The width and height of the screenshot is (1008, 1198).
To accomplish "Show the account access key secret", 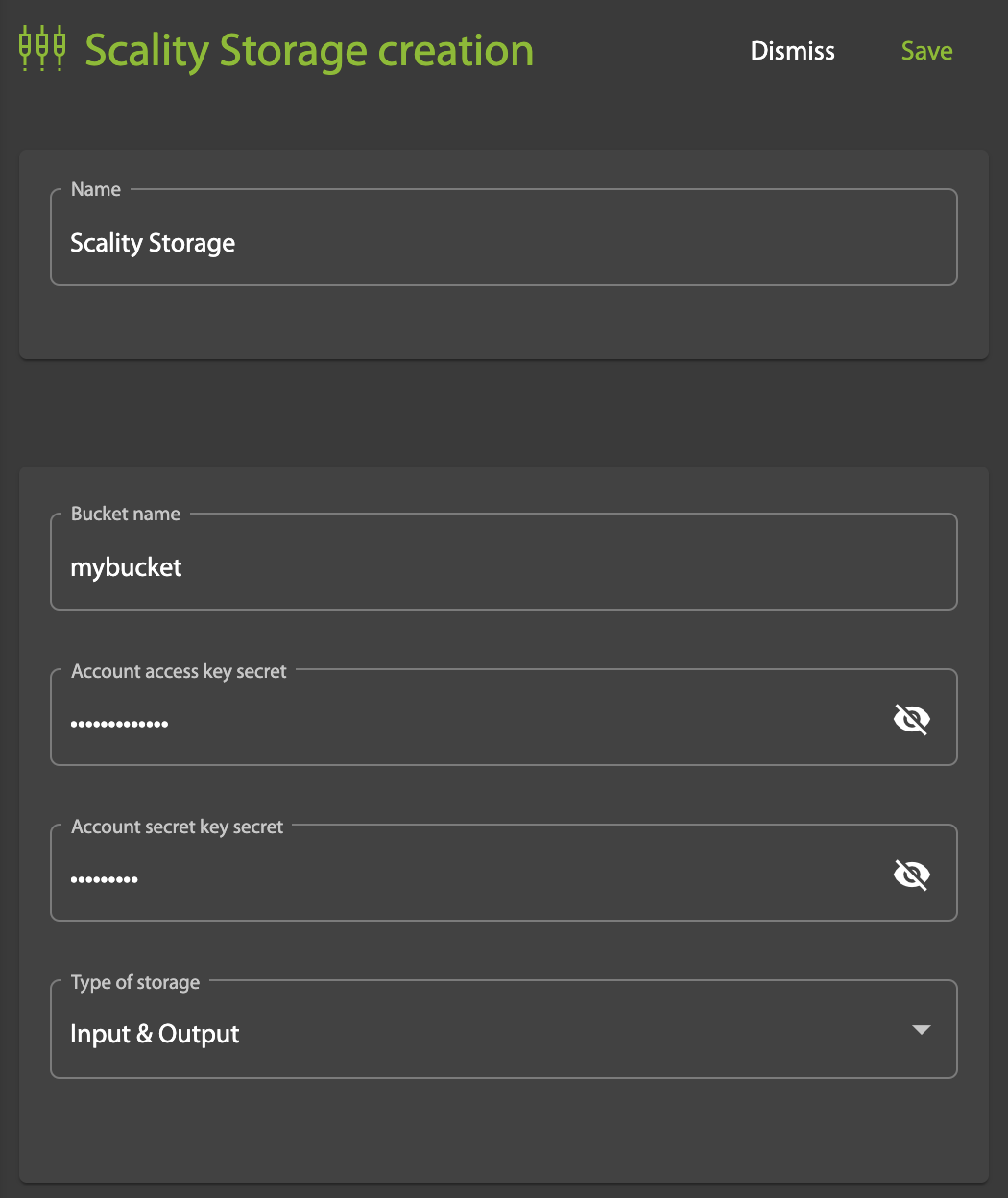I will point(911,719).
